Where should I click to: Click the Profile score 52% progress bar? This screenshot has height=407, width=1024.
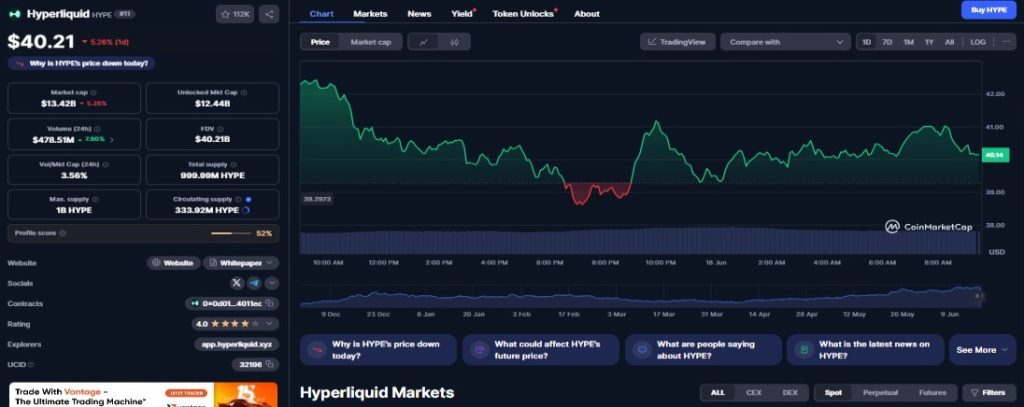point(231,233)
